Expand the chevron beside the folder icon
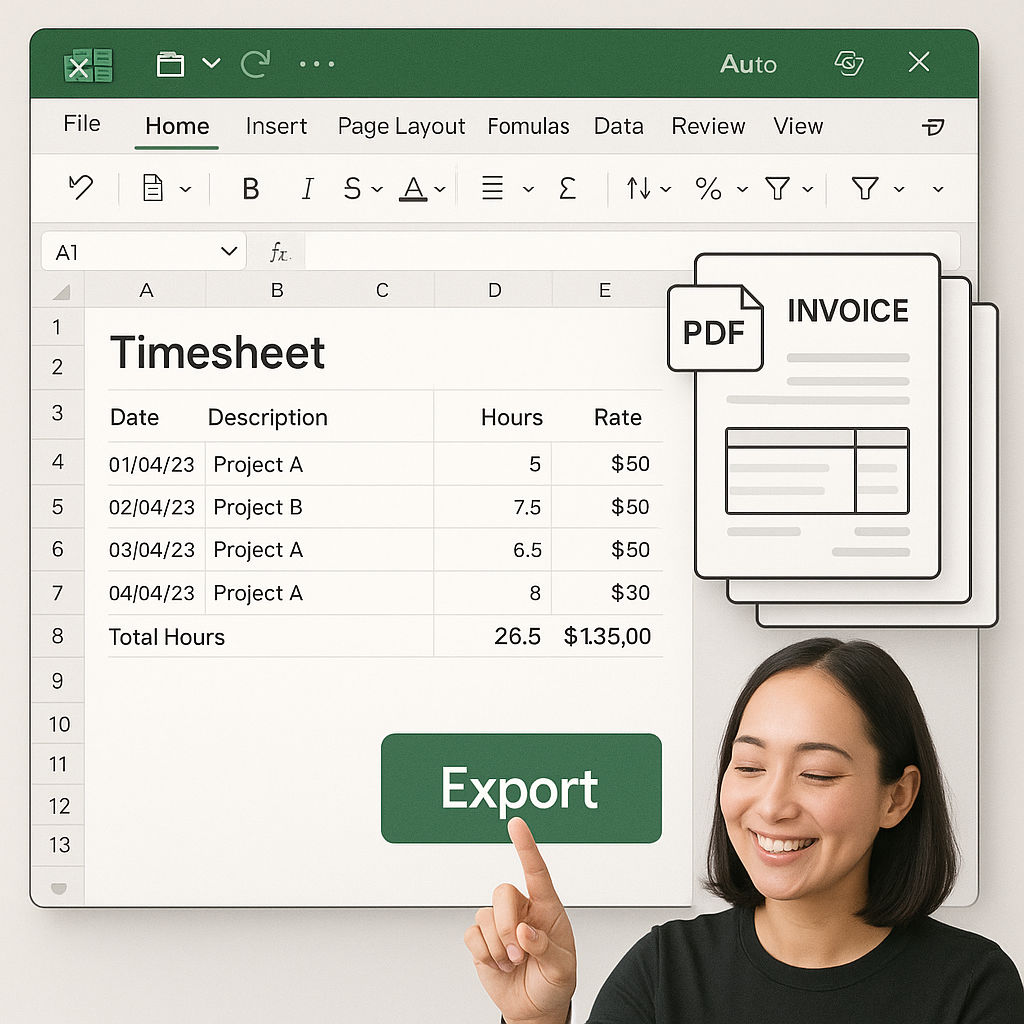1024x1024 pixels. pos(211,63)
